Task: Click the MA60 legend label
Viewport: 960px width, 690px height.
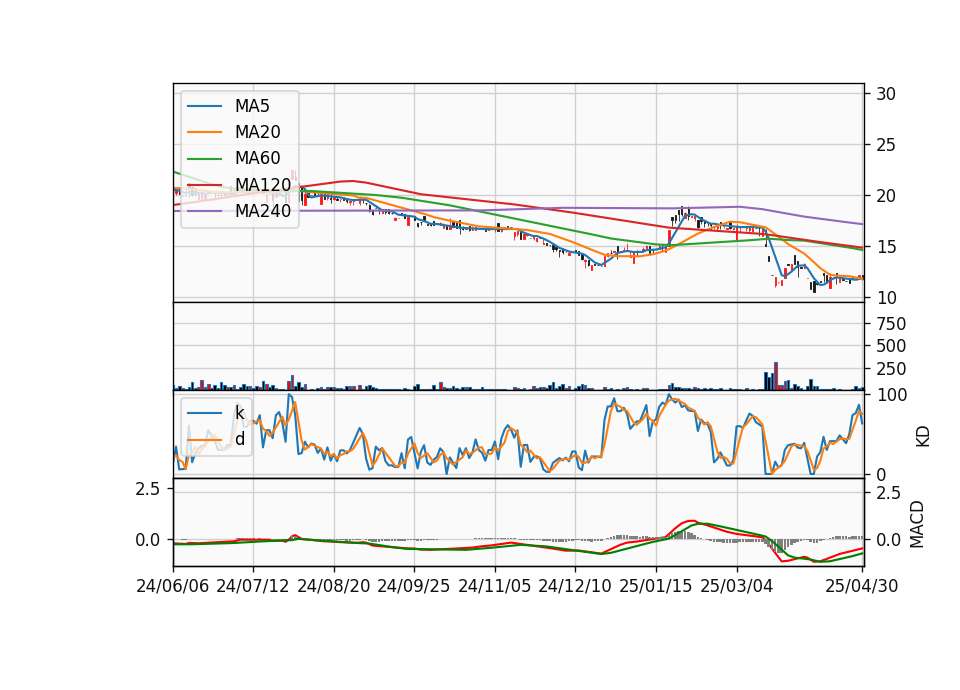Action: coord(257,158)
